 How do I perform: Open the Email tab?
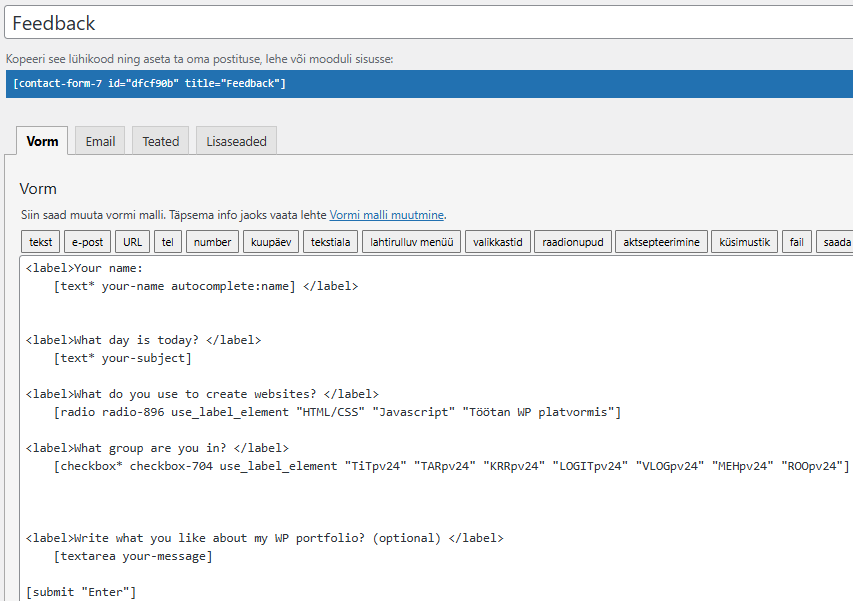(100, 141)
